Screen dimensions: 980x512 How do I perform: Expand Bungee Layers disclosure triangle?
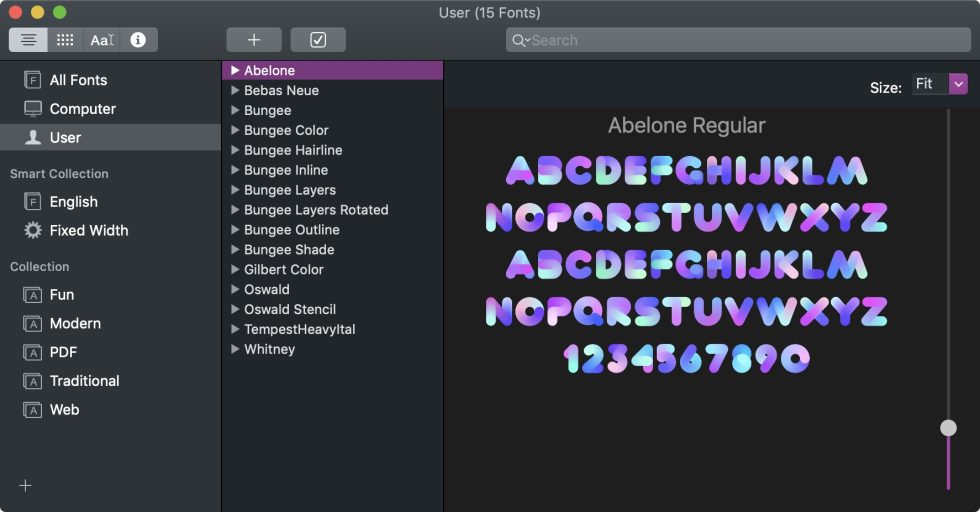coord(235,189)
